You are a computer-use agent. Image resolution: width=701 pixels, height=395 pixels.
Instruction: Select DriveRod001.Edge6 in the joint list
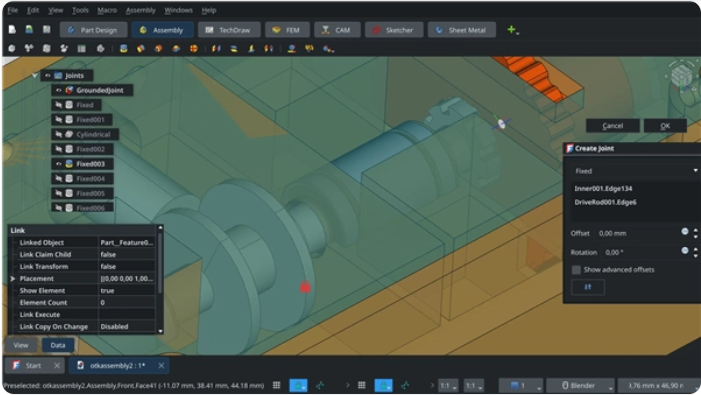(x=605, y=202)
